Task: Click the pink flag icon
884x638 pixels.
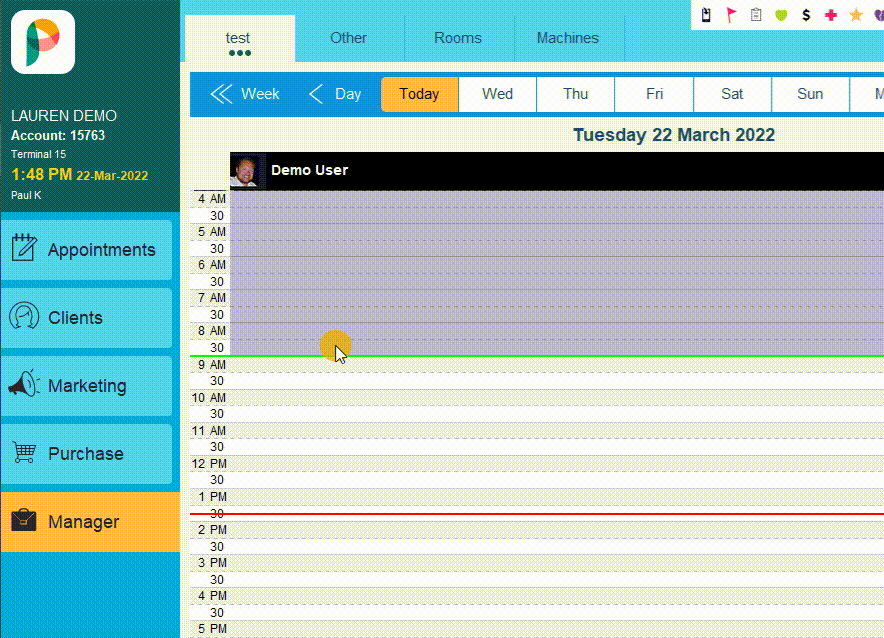Action: click(x=731, y=15)
